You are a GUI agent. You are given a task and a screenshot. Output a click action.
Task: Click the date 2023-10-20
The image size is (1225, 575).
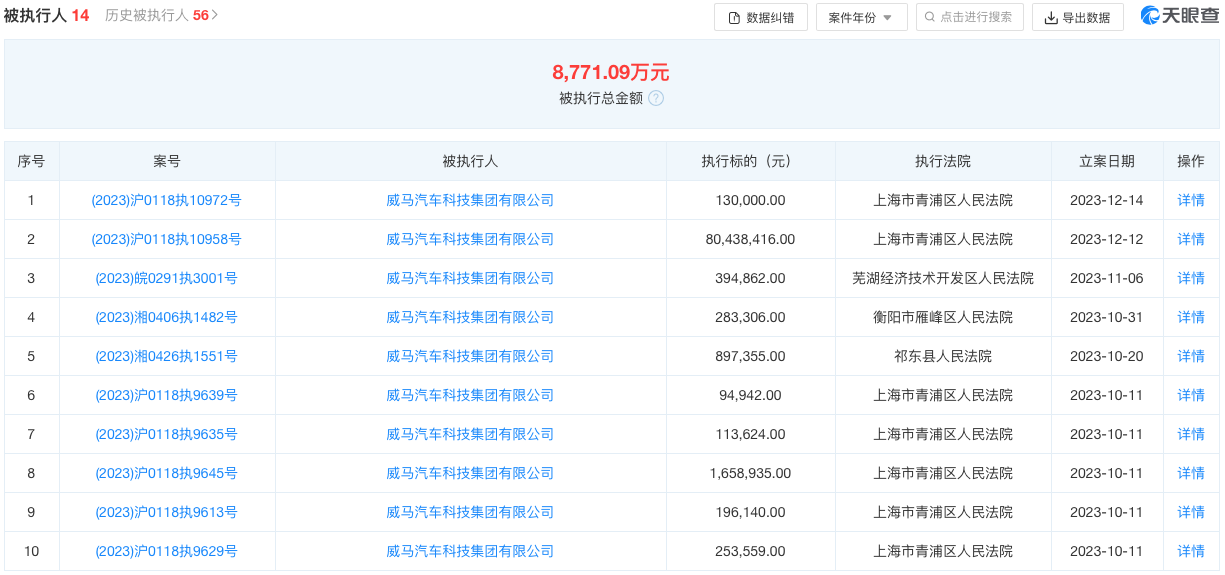point(1107,356)
